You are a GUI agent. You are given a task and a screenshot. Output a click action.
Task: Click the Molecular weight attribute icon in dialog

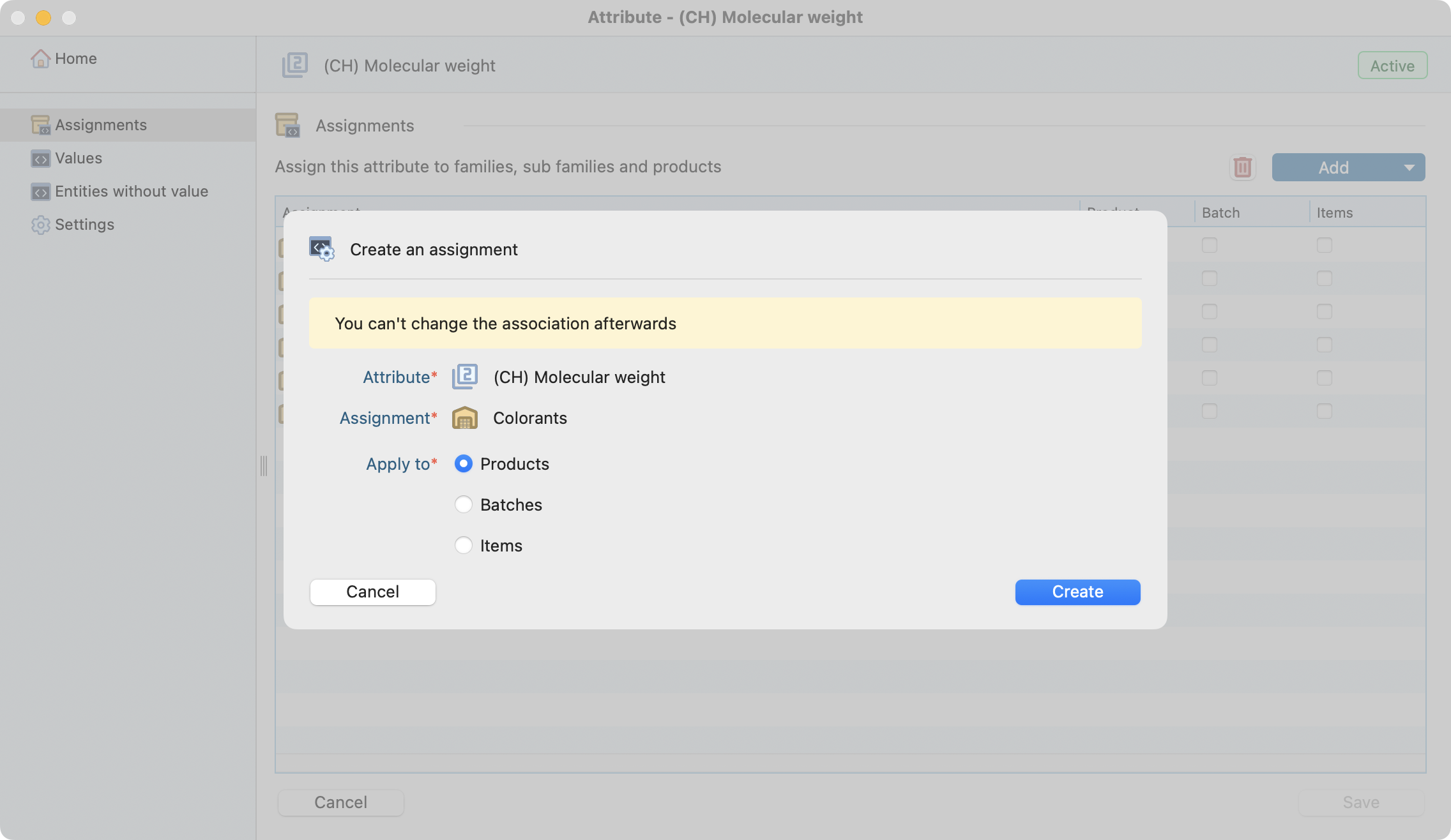(465, 377)
